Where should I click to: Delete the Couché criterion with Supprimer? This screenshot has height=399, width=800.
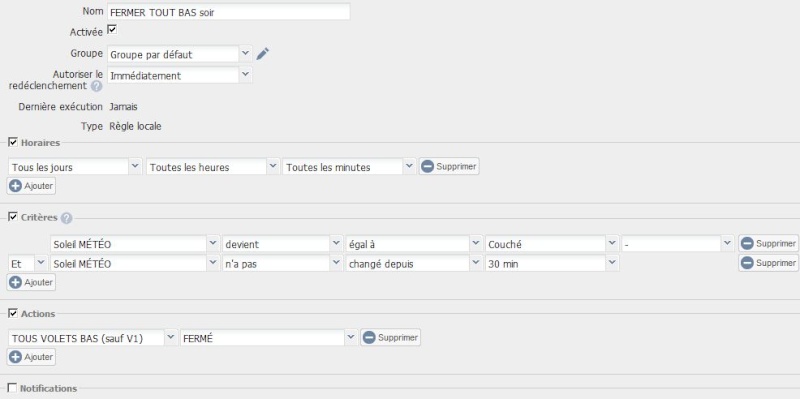pos(768,244)
